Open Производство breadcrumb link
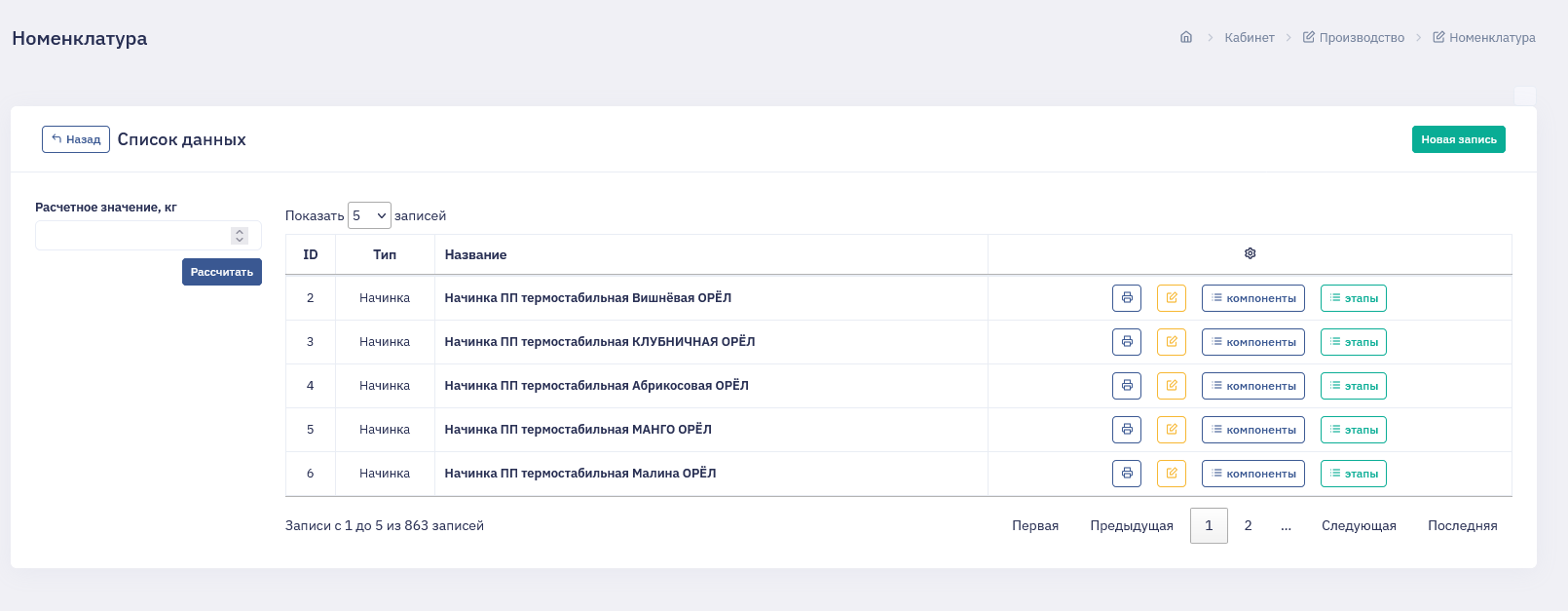The height and width of the screenshot is (611, 1568). [x=1354, y=37]
